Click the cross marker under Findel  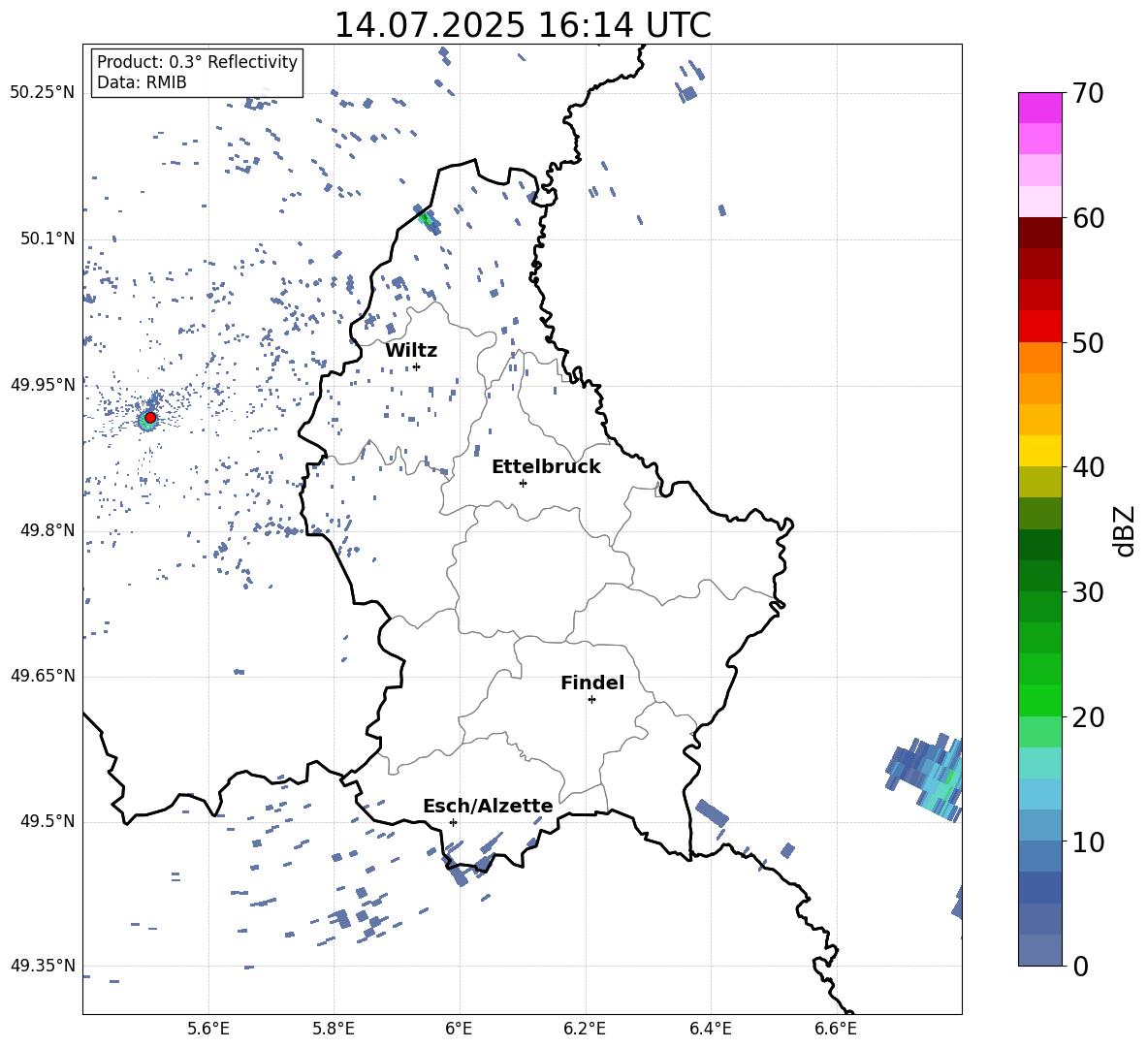tap(591, 700)
